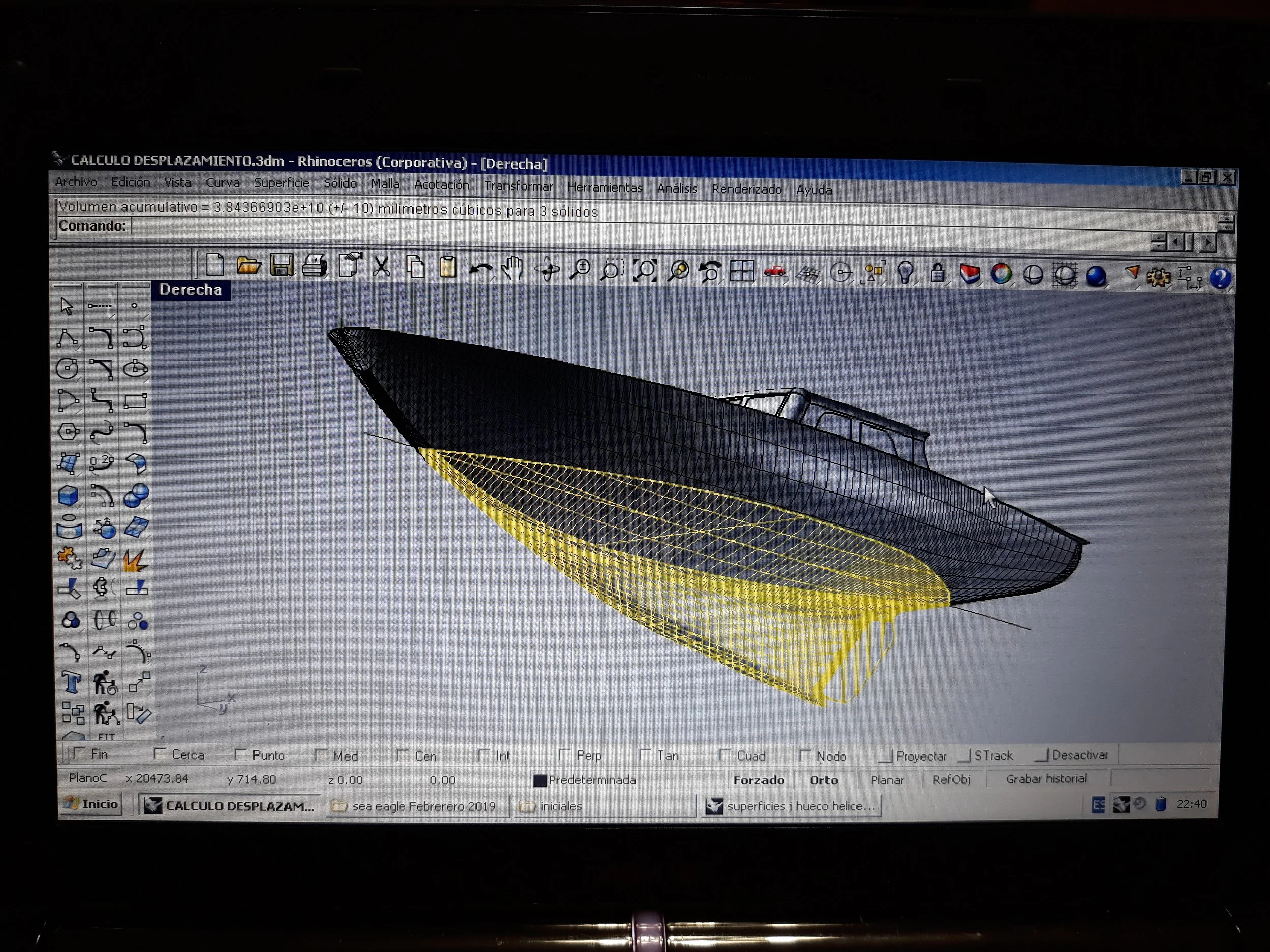Open the four-viewport layout icon

click(741, 271)
